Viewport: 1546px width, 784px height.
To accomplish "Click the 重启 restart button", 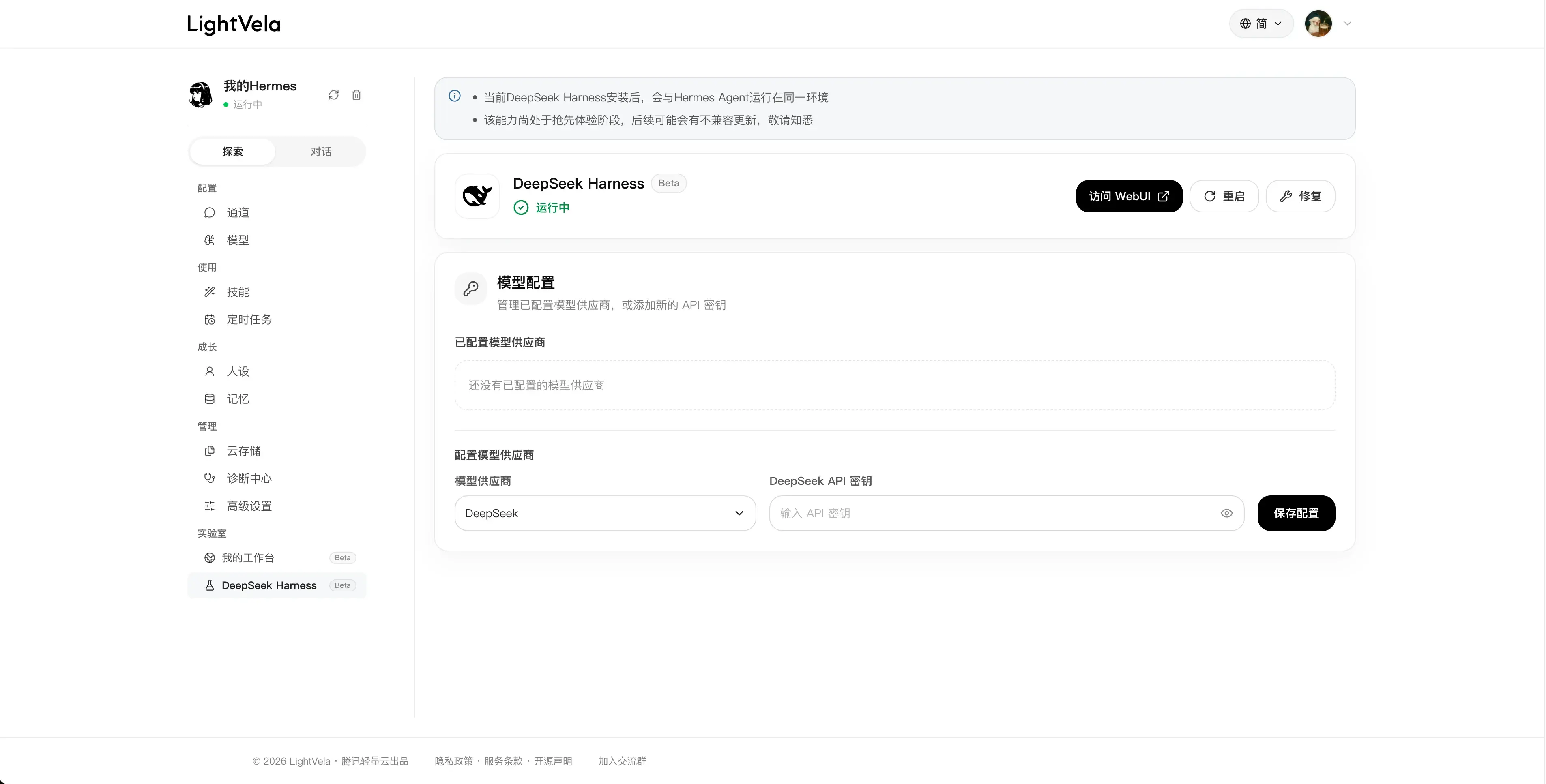I will 1224,196.
